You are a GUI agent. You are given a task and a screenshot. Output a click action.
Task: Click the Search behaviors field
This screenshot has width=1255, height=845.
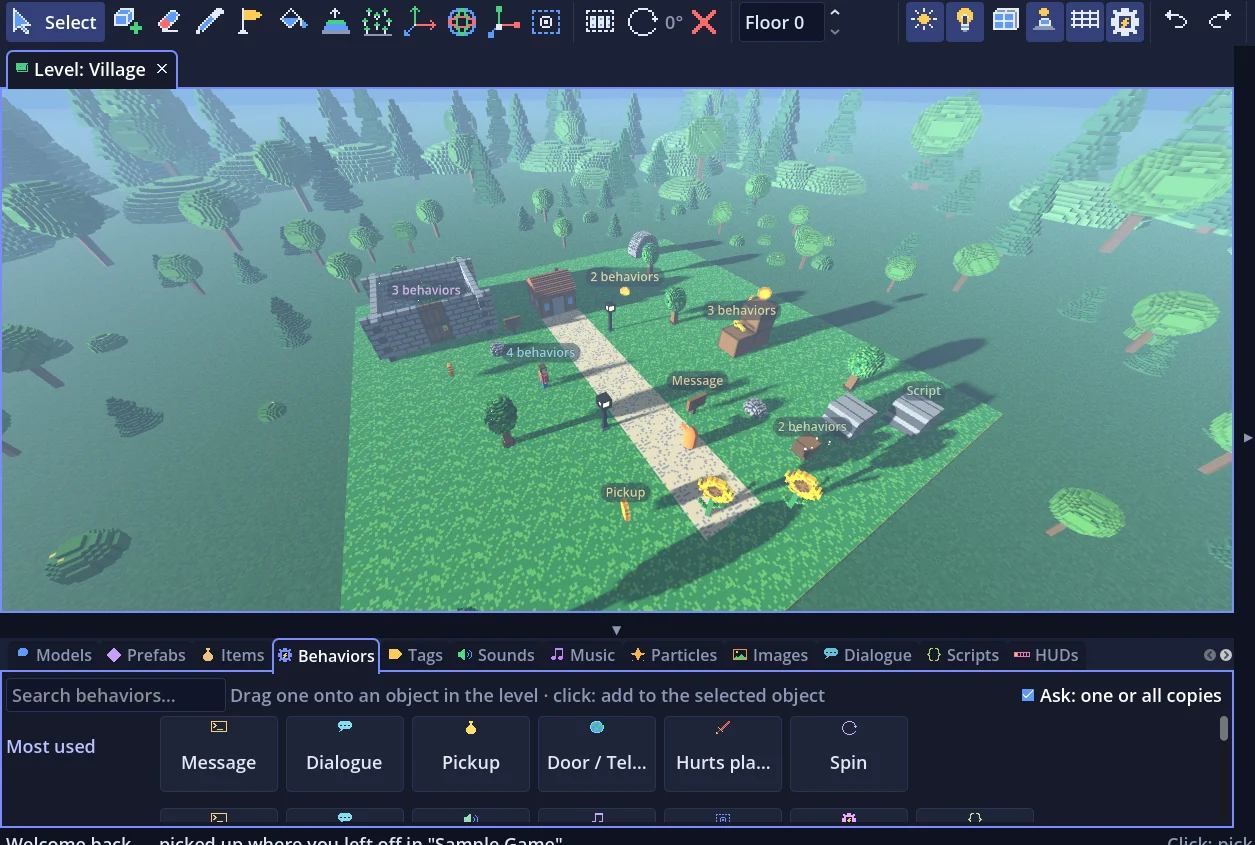[116, 695]
